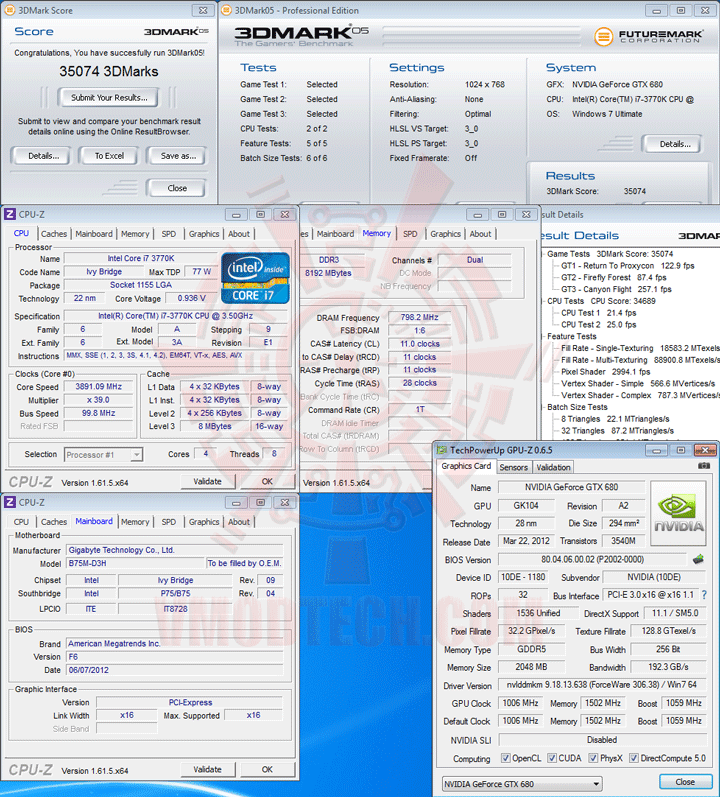Image resolution: width=720 pixels, height=797 pixels.
Task: Select Vertex Shader - Simple result row
Action: [x=638, y=383]
